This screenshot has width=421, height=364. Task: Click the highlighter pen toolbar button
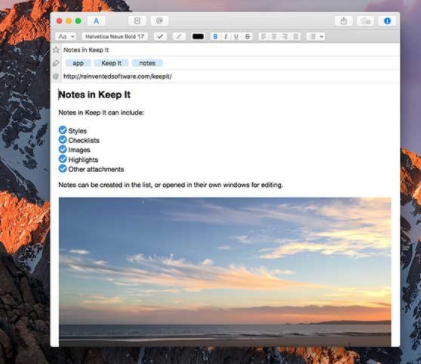tap(179, 37)
